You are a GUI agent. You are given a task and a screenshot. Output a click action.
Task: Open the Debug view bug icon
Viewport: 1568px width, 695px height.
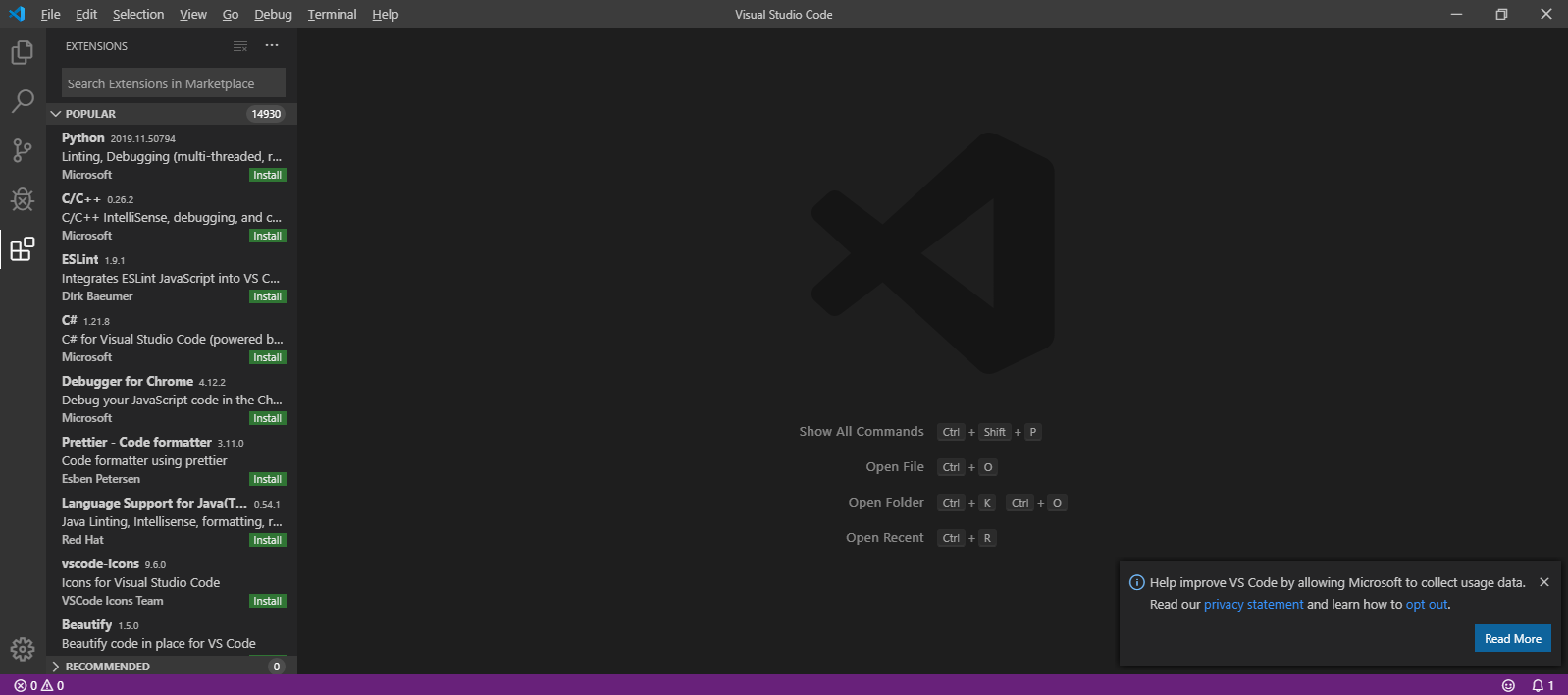tap(22, 199)
